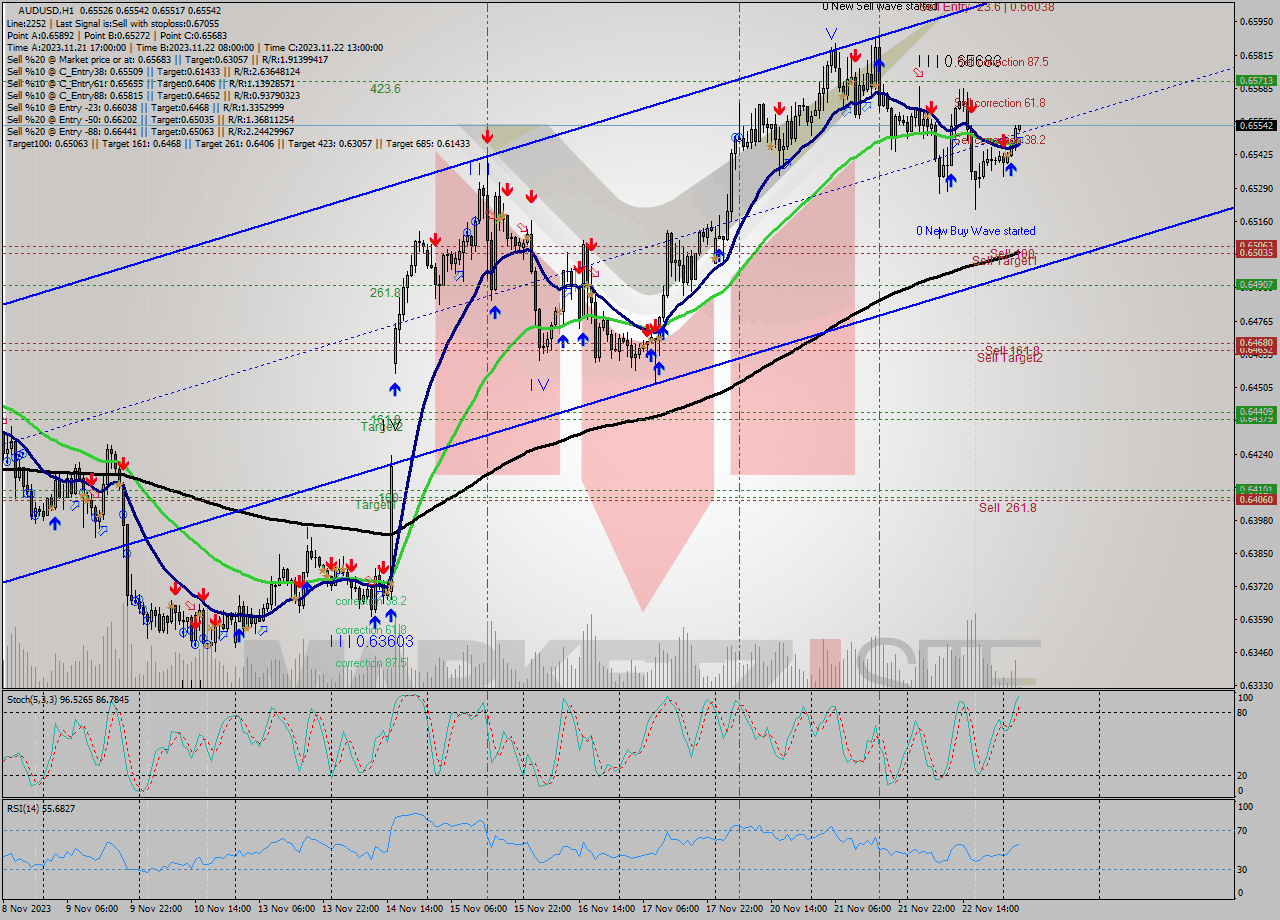Click the 'Sell correction 61.8' label
The image size is (1280, 920).
point(1002,103)
